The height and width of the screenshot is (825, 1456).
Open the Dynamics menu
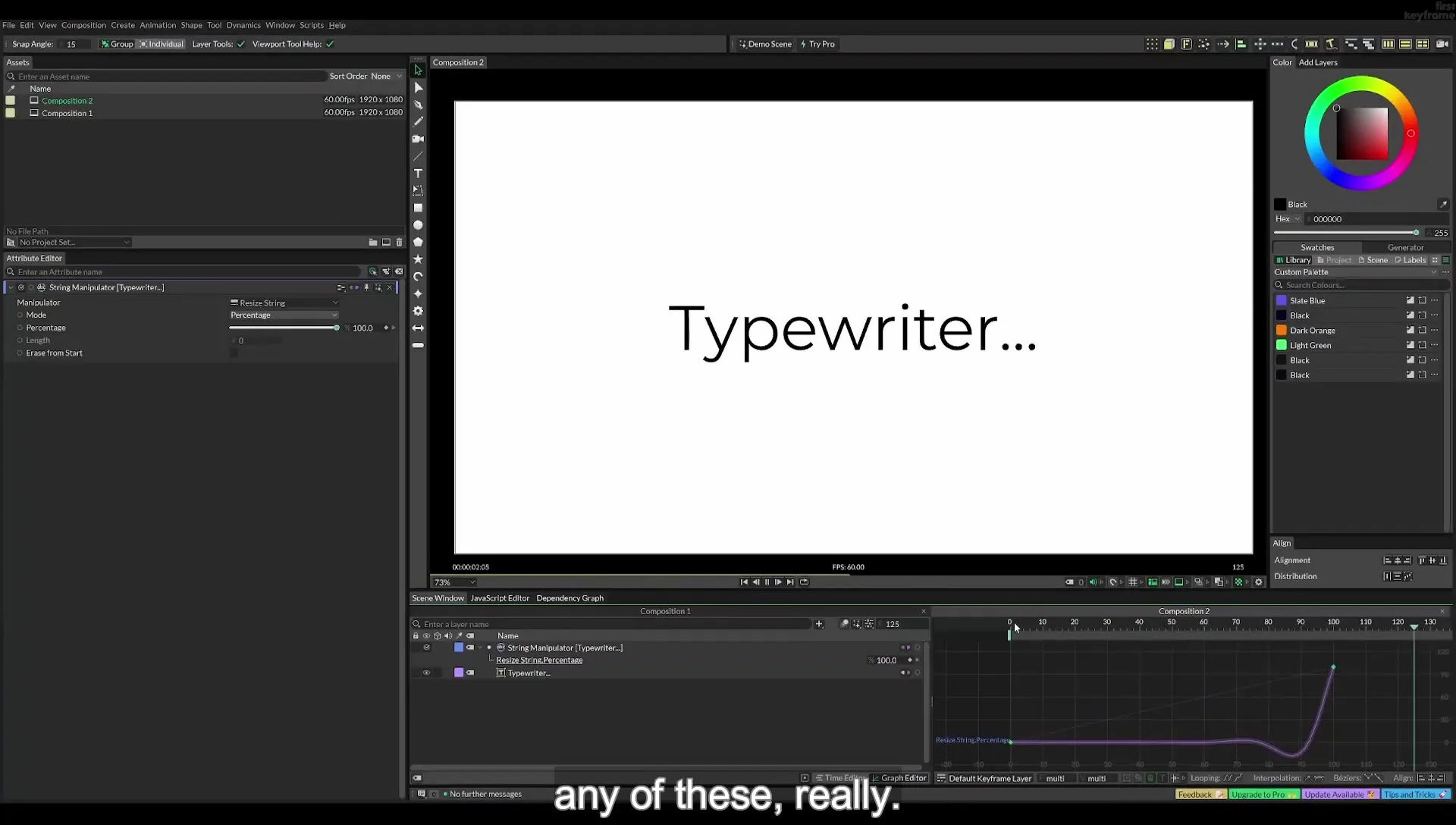point(243,25)
